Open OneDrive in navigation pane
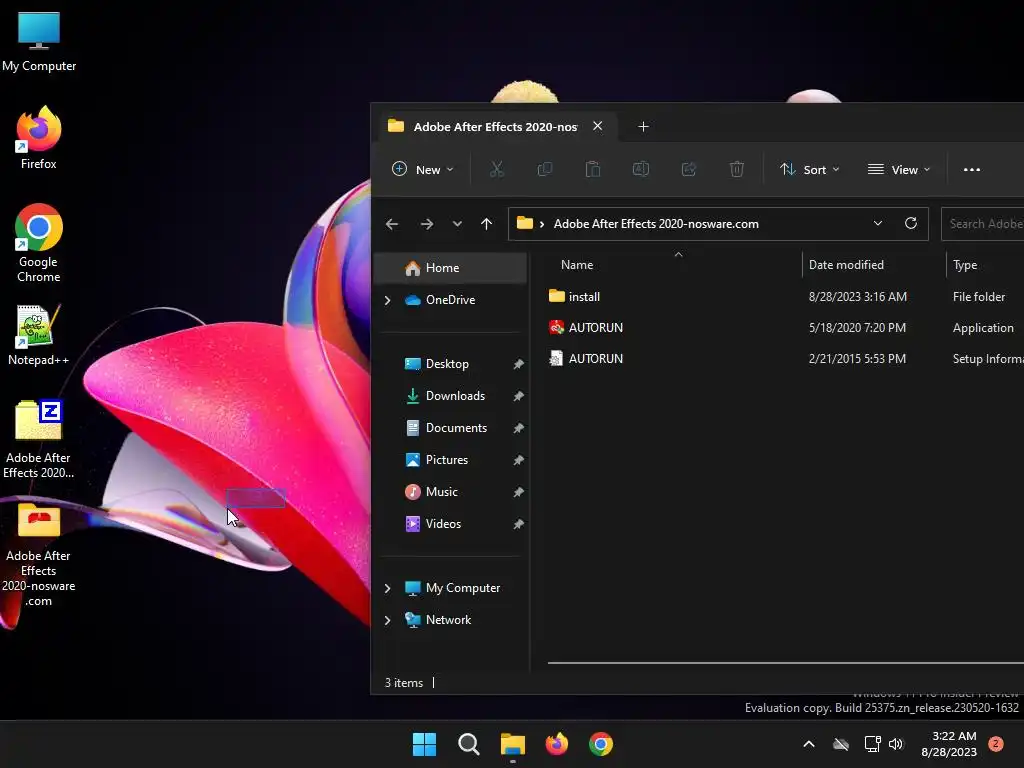The height and width of the screenshot is (768, 1024). pos(451,300)
